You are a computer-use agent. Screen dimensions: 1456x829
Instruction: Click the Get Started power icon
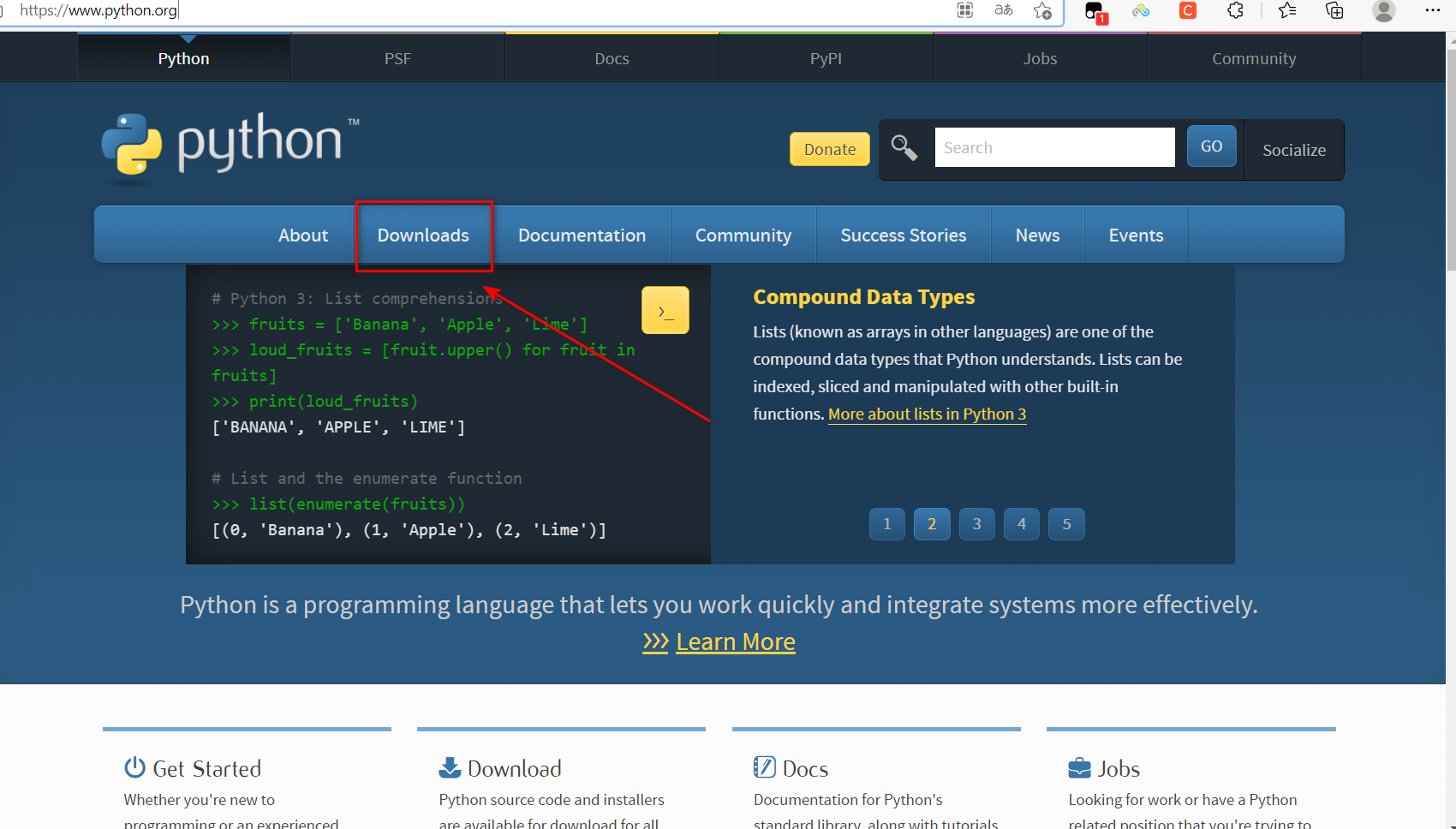[134, 766]
